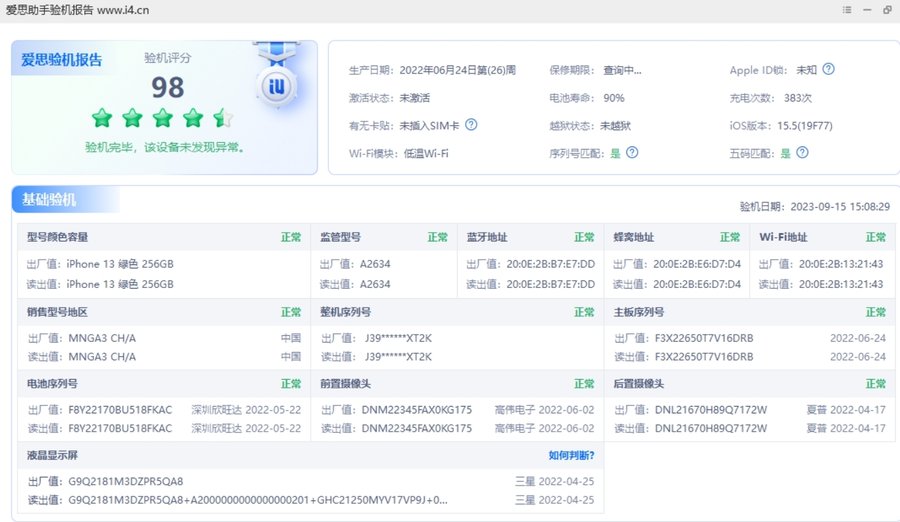
Task: Click 正常 status in Wi-Fi地址 header
Action: (x=876, y=237)
